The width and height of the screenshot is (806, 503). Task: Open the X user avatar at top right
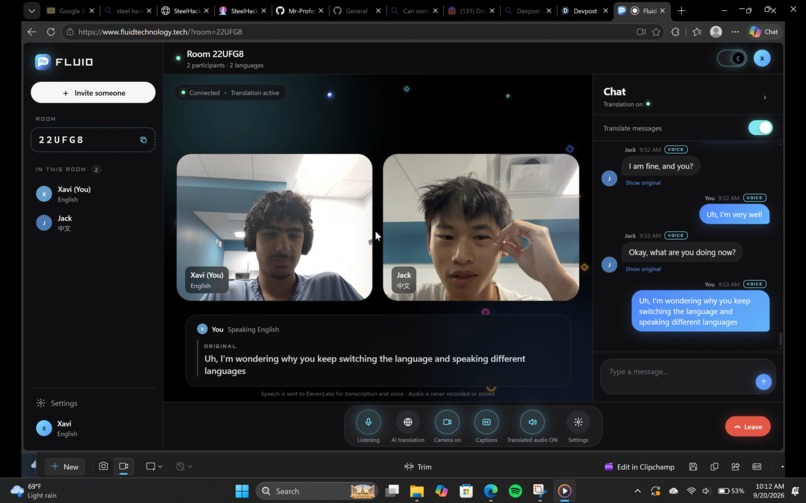[x=762, y=58]
